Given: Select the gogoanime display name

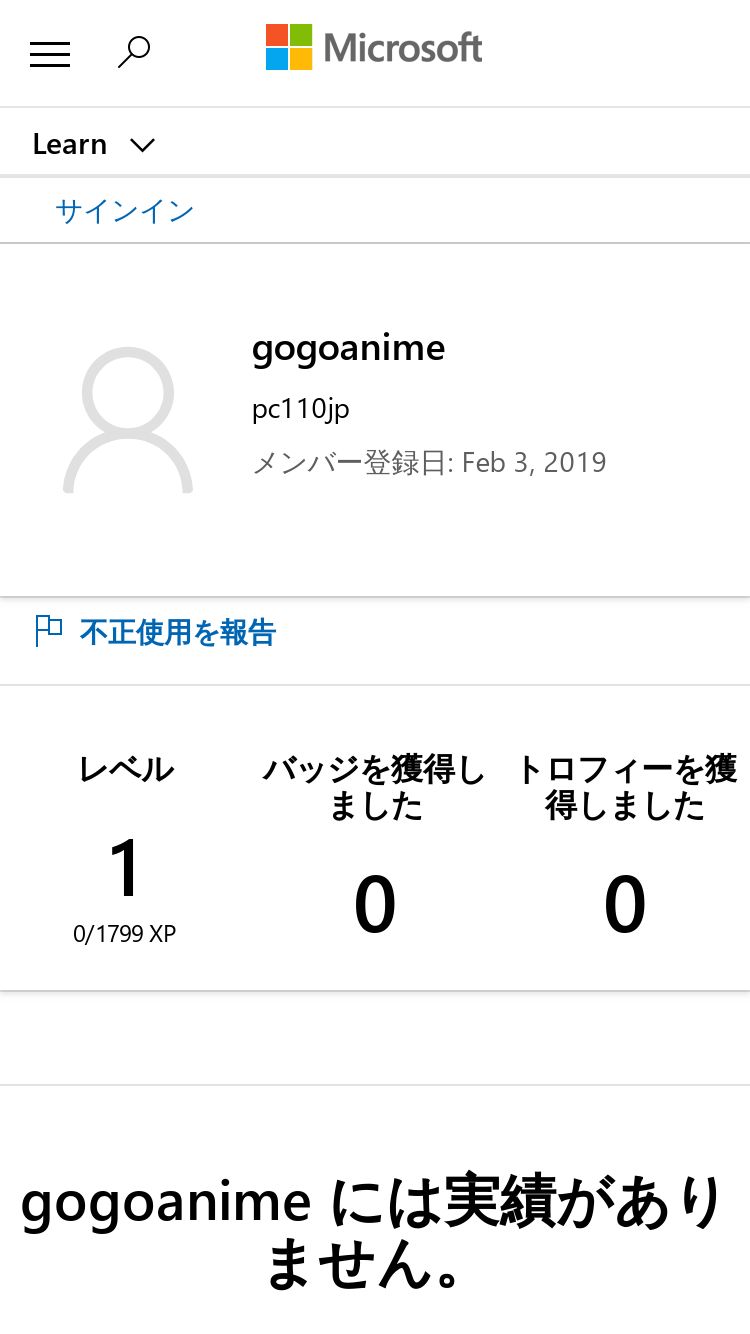Looking at the screenshot, I should pos(349,349).
